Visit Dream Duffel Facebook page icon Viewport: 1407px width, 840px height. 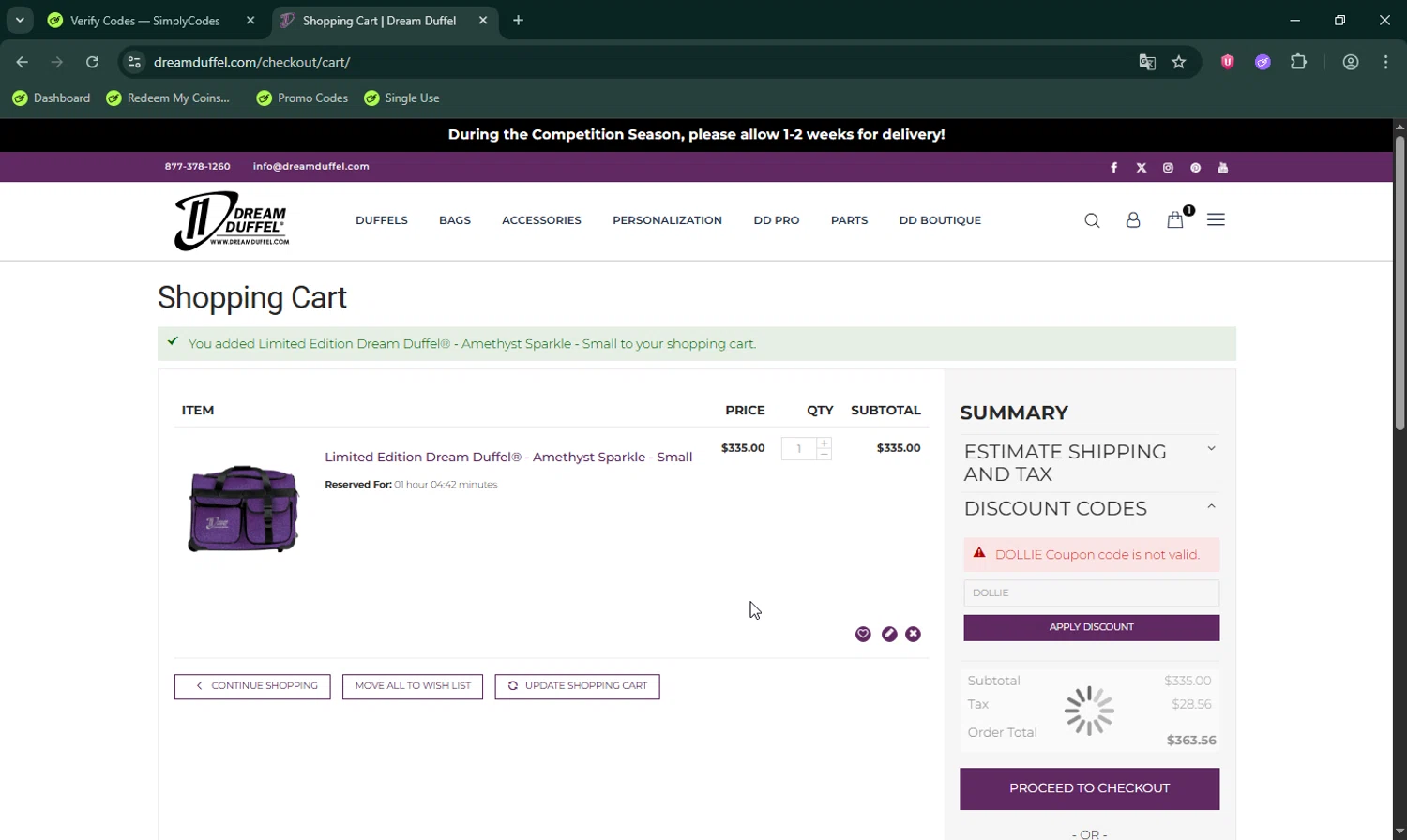(1114, 168)
